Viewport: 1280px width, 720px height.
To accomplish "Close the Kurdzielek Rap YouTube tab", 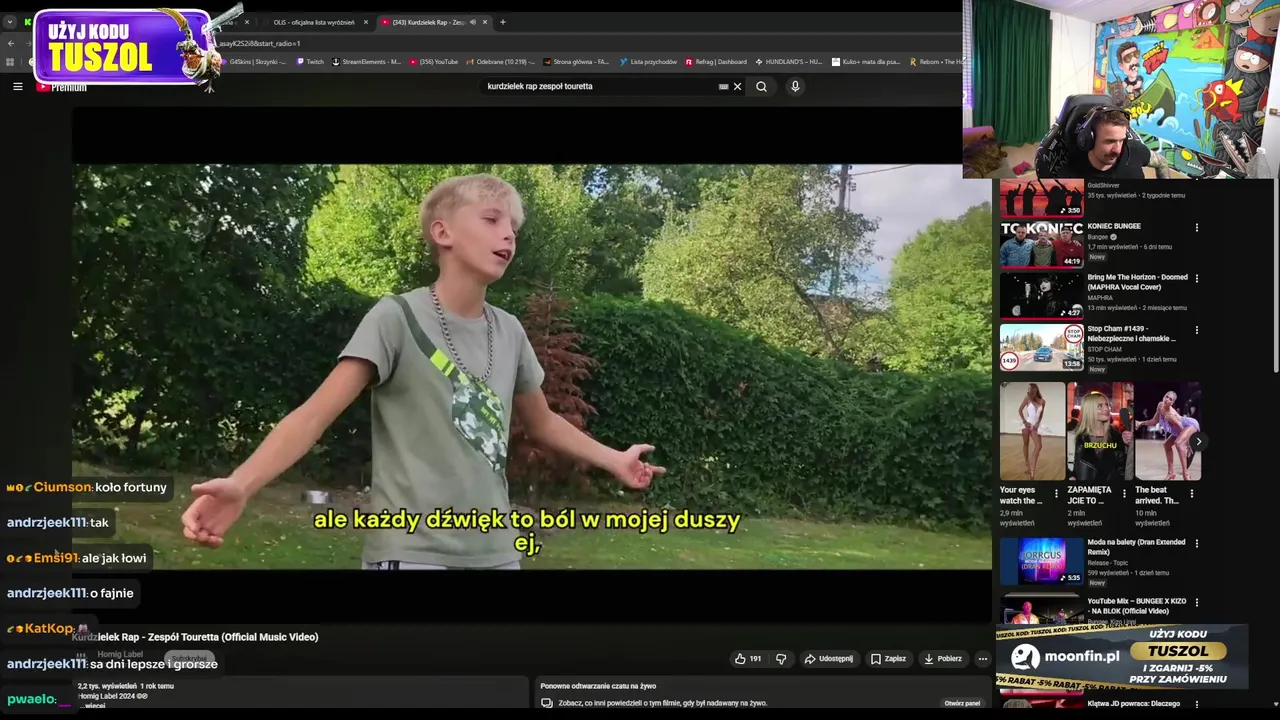I will pyautogui.click(x=485, y=22).
